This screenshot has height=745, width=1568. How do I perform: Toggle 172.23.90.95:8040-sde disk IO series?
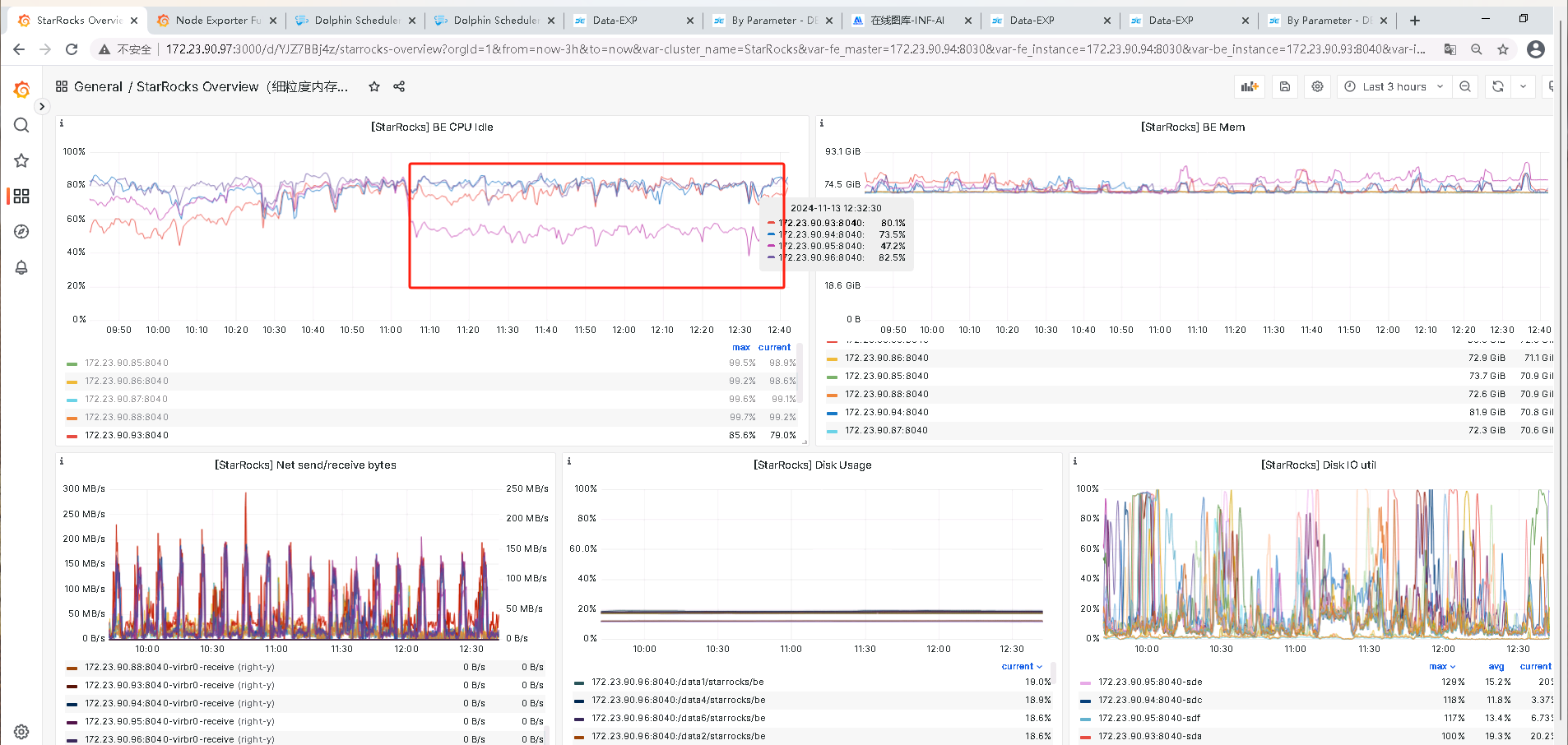coord(1150,682)
